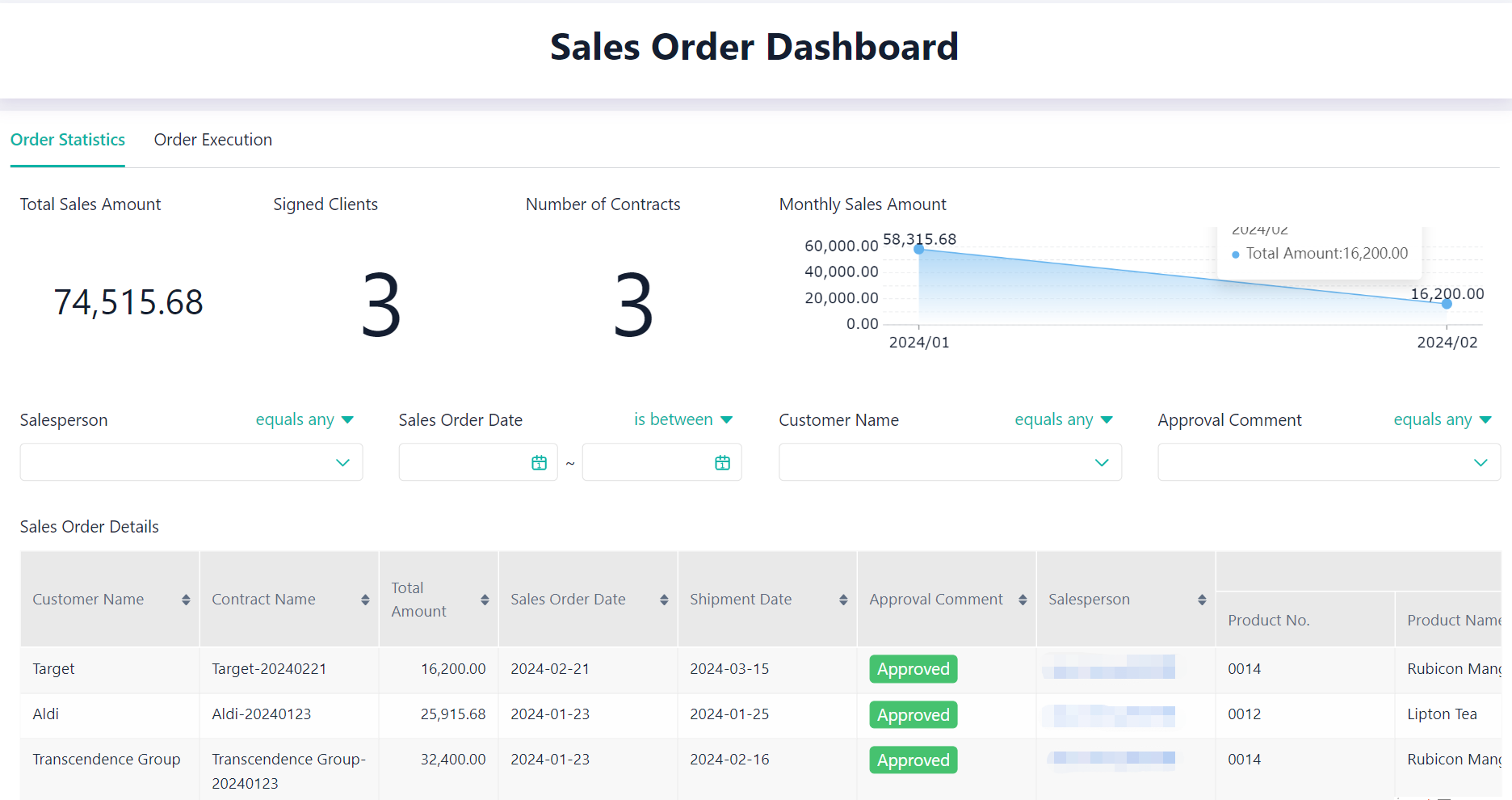Image resolution: width=1512 pixels, height=800 pixels.
Task: Sort the table by Salesperson column
Action: pyautogui.click(x=1202, y=600)
